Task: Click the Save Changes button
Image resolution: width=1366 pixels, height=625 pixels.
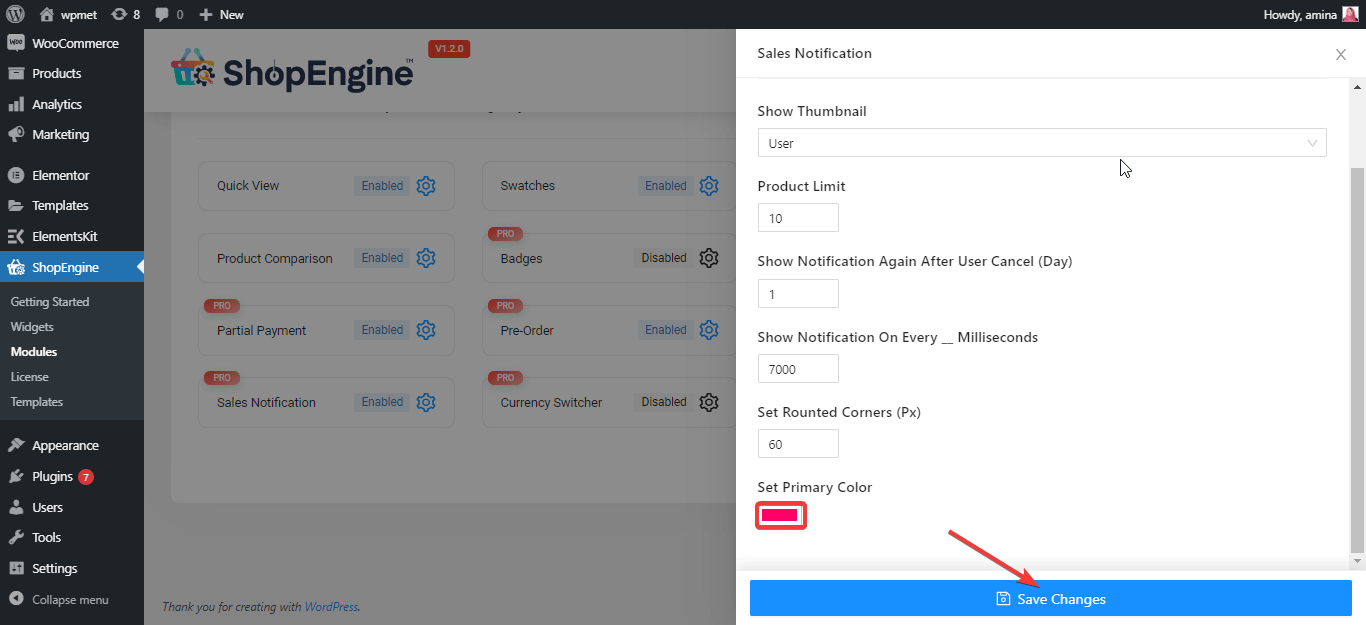Action: (x=1051, y=599)
